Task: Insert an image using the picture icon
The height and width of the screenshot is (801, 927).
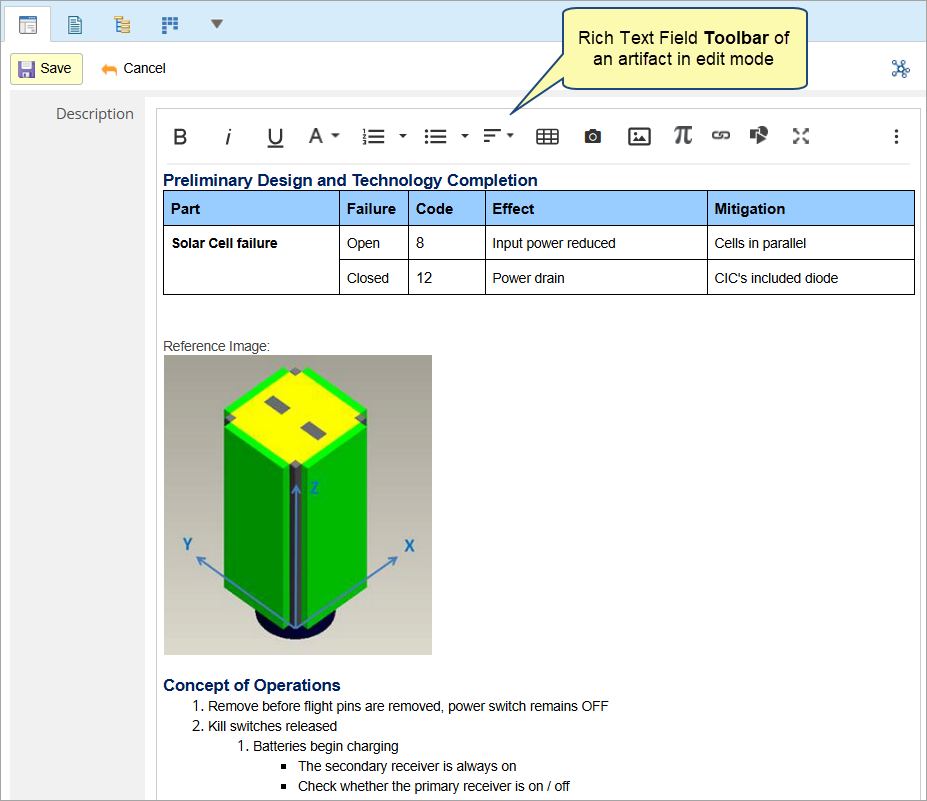Action: pos(639,137)
